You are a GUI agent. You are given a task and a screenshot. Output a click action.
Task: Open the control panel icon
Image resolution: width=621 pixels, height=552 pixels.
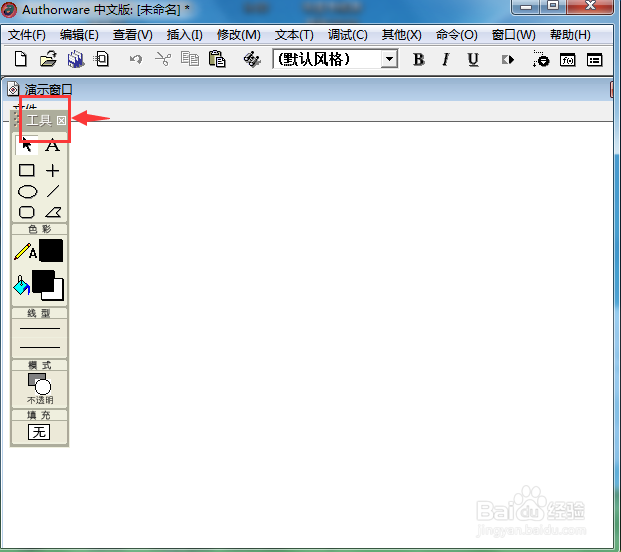(x=541, y=59)
